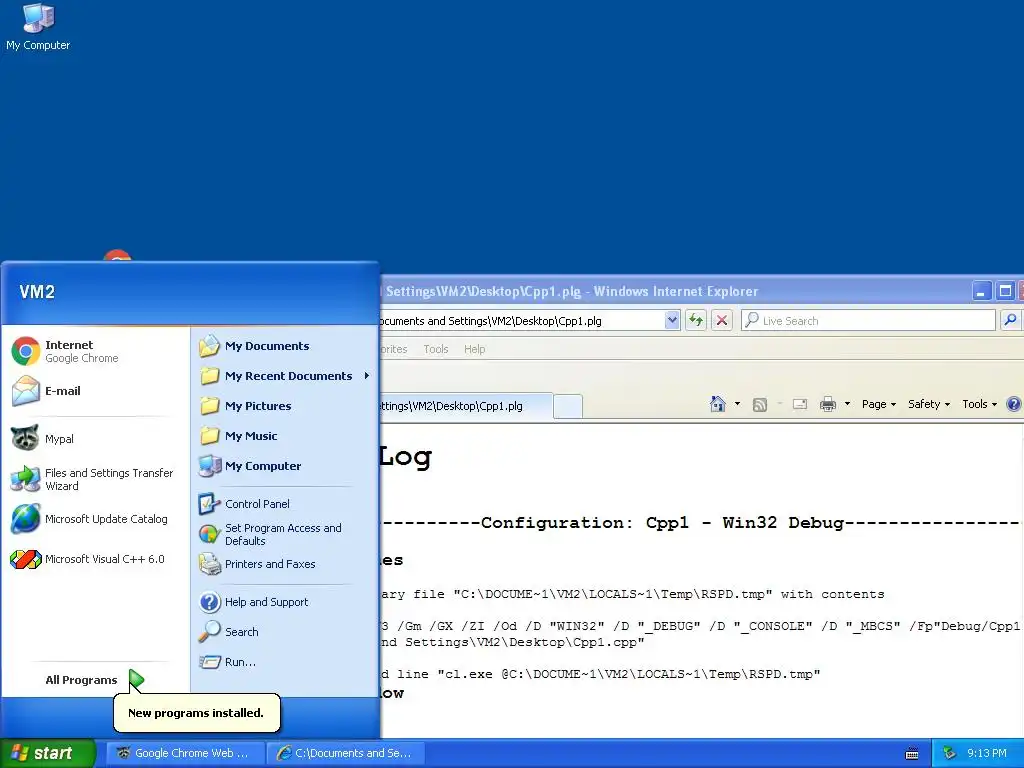Click the IE Help question mark icon
Viewport: 1024px width, 768px height.
1014,404
